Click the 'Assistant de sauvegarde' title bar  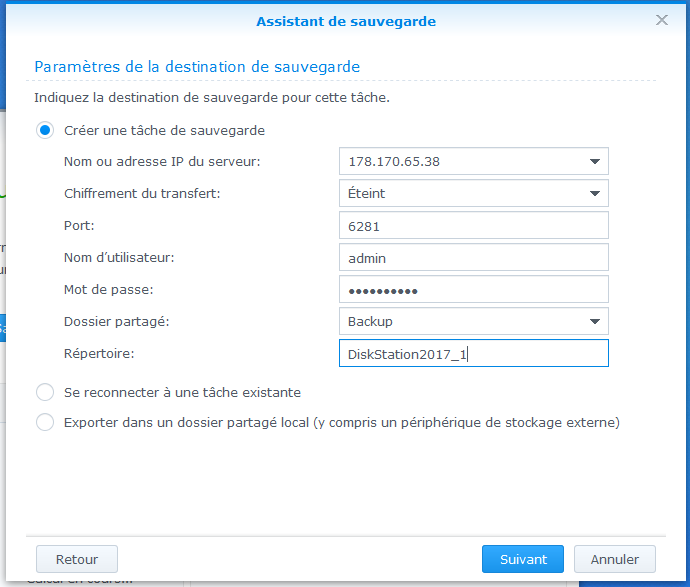click(x=345, y=20)
